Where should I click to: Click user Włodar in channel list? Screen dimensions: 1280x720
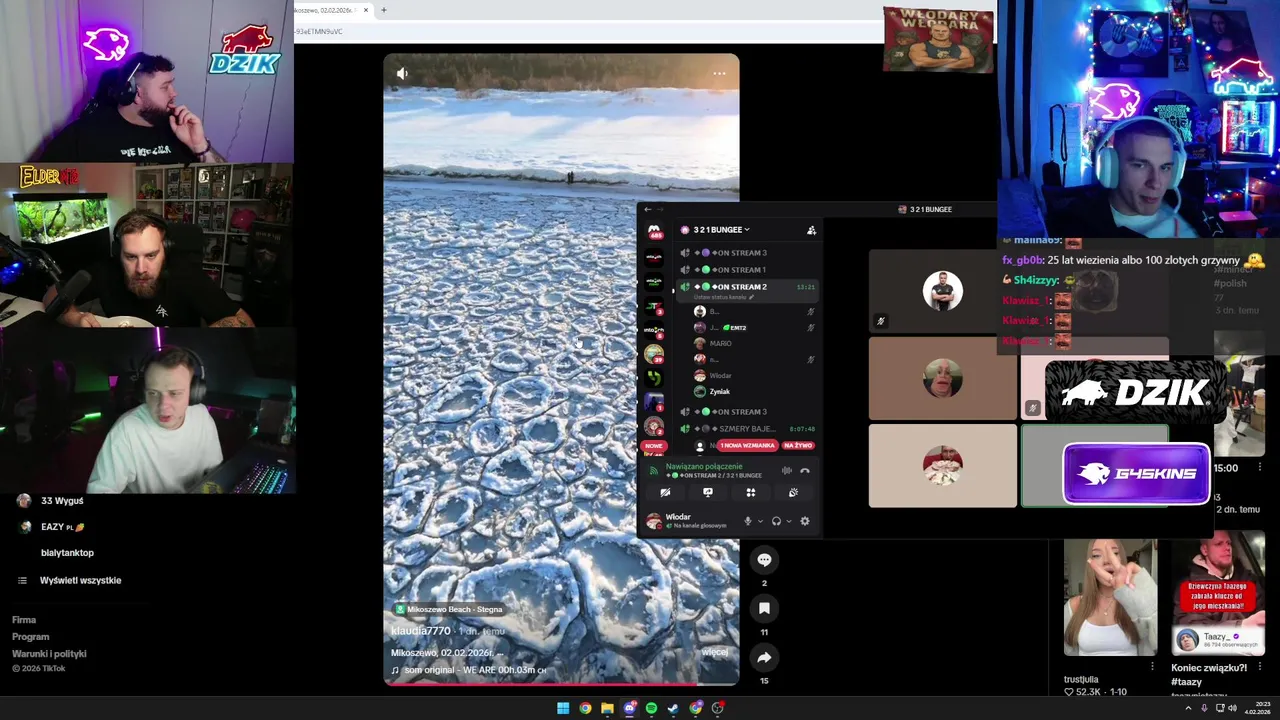(719, 376)
